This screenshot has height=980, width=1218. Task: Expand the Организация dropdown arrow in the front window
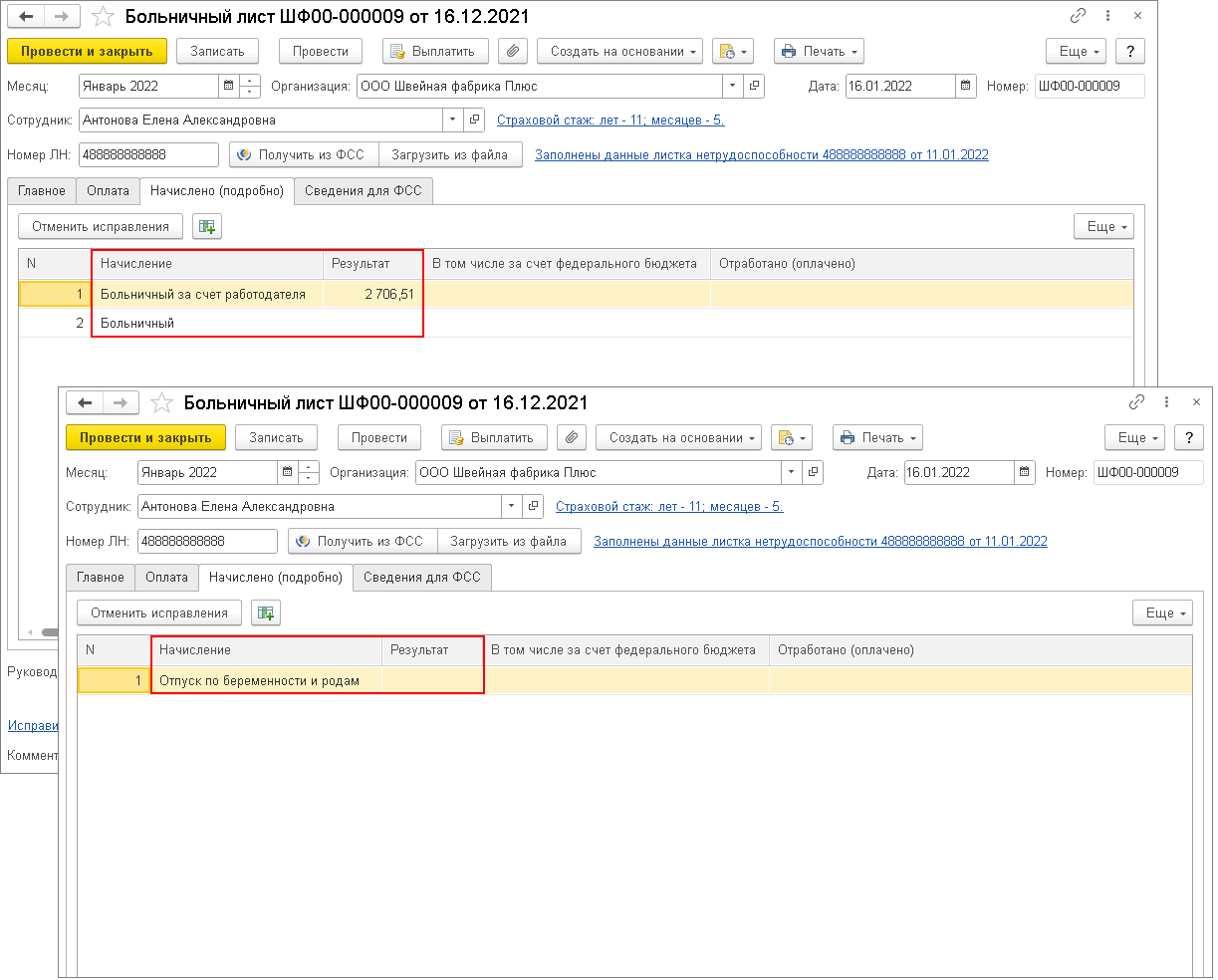click(792, 473)
